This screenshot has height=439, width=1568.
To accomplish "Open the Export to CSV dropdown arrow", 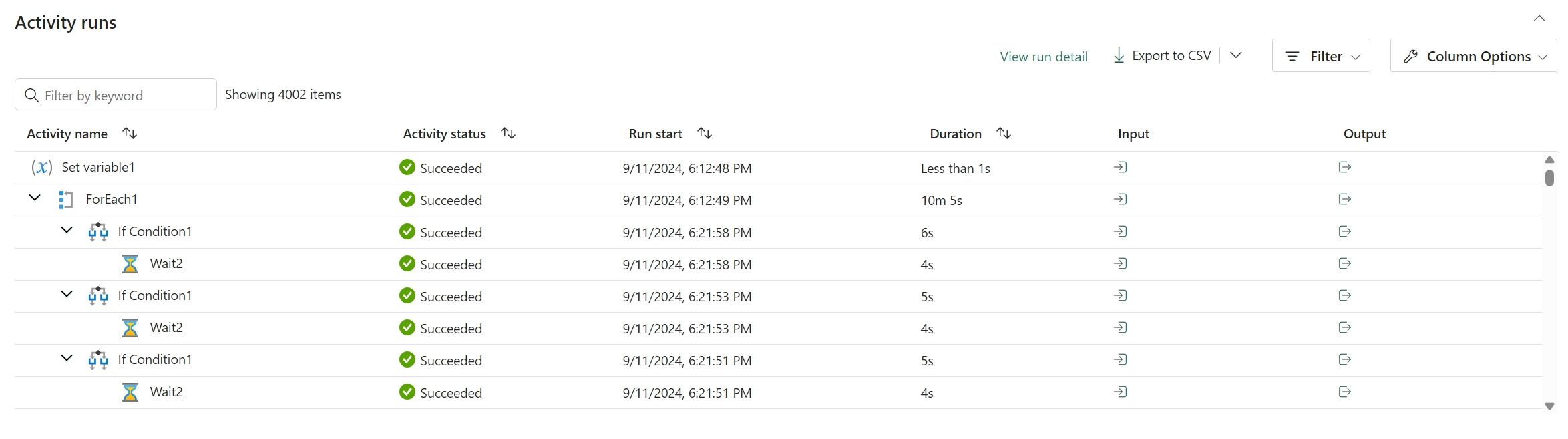I will 1236,55.
